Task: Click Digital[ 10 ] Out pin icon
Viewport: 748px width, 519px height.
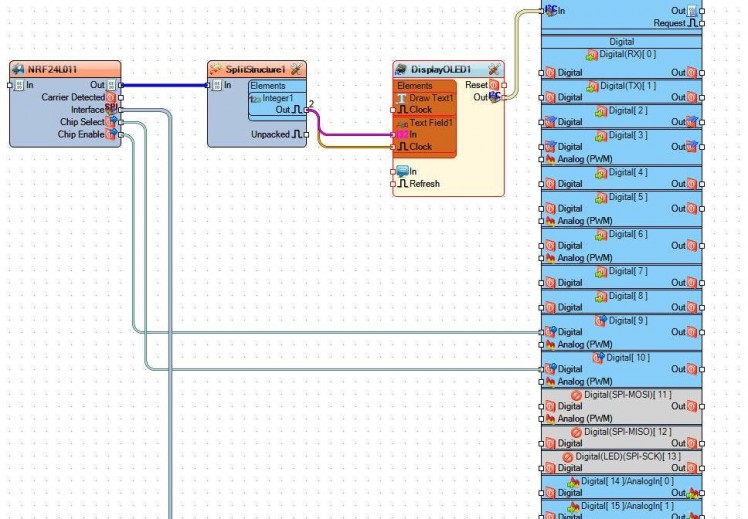Action: [x=692, y=369]
